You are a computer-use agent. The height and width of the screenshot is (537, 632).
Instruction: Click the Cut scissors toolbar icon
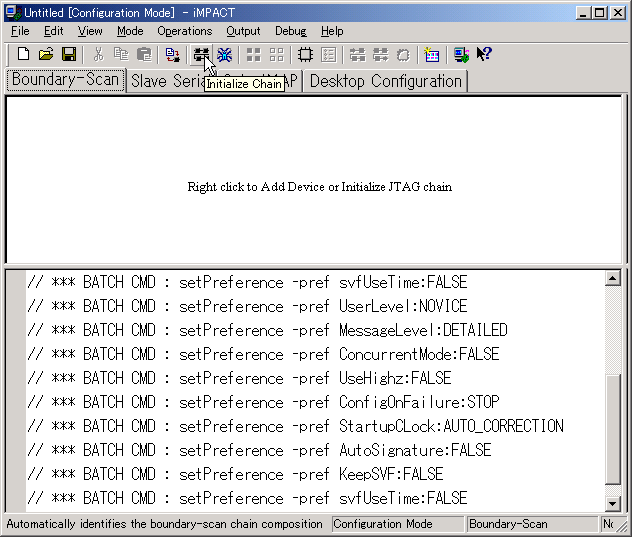[99, 55]
